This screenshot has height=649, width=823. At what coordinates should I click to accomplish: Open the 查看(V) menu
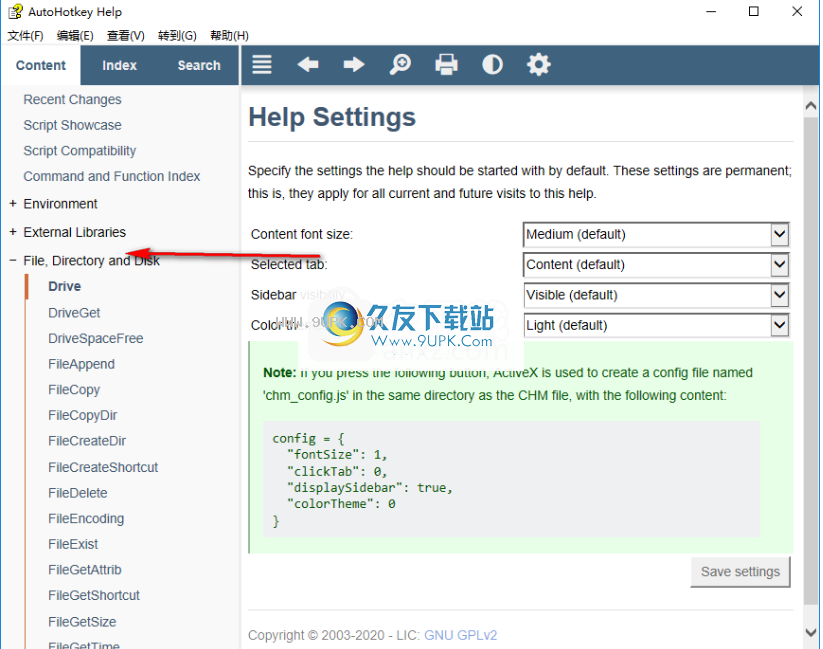pyautogui.click(x=125, y=35)
